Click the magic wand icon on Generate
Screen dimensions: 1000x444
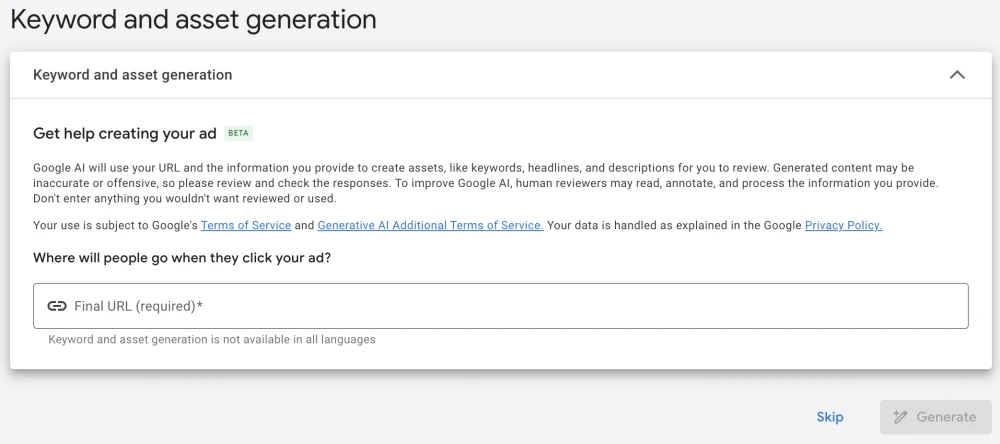(900, 417)
